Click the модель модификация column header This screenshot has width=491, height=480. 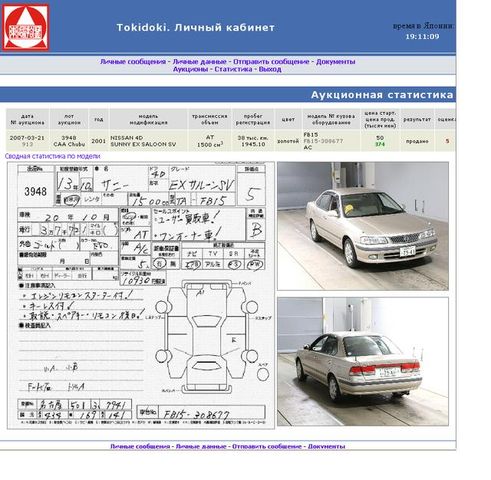[x=148, y=119]
